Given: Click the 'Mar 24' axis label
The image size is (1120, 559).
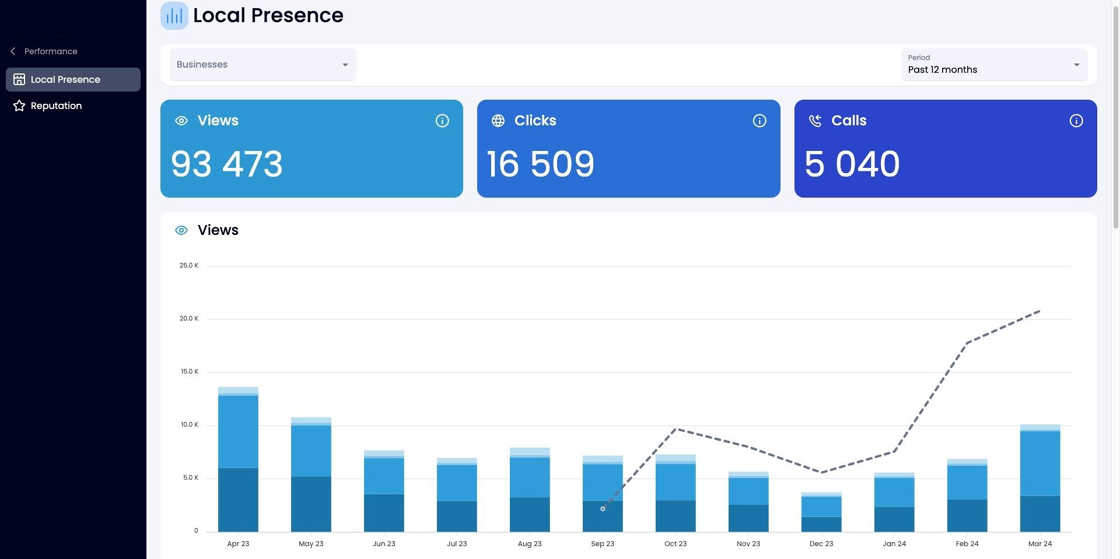Looking at the screenshot, I should [1040, 544].
